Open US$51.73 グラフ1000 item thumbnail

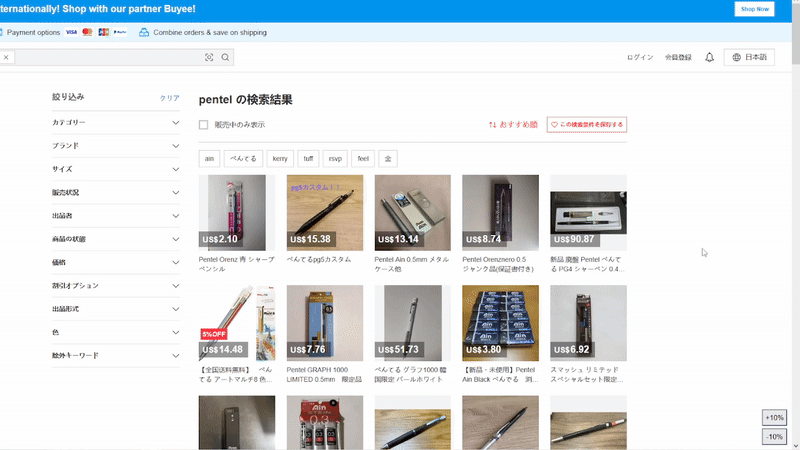pyautogui.click(x=413, y=323)
